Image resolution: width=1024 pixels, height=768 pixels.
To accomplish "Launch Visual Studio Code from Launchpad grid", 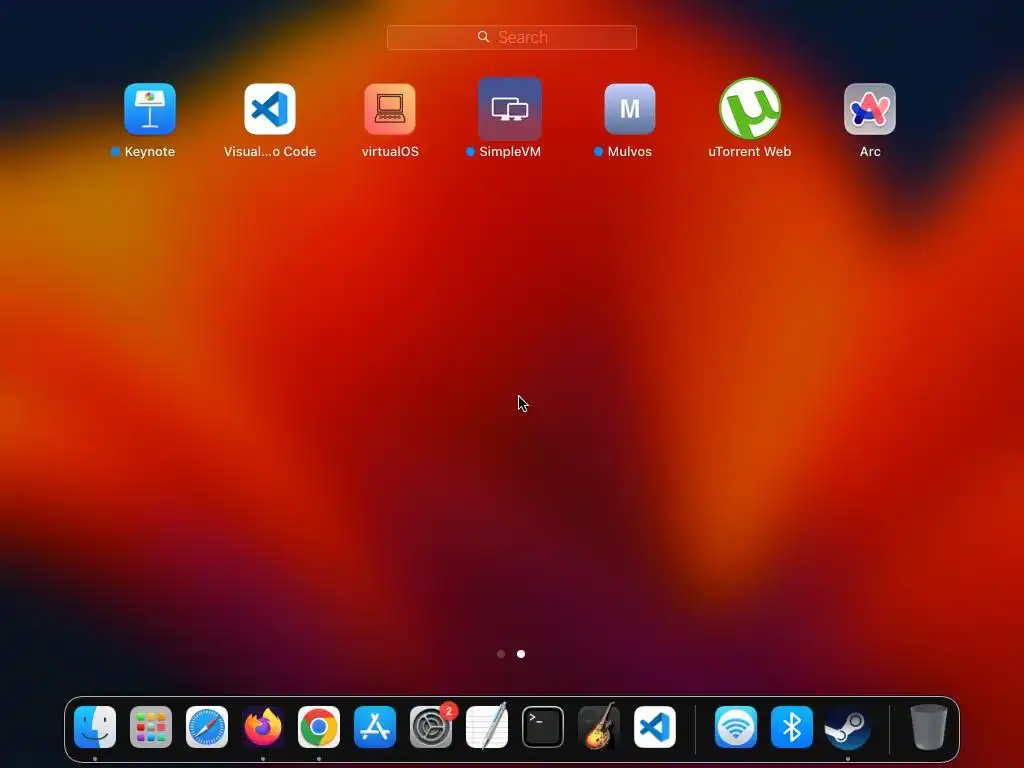I will [x=270, y=108].
